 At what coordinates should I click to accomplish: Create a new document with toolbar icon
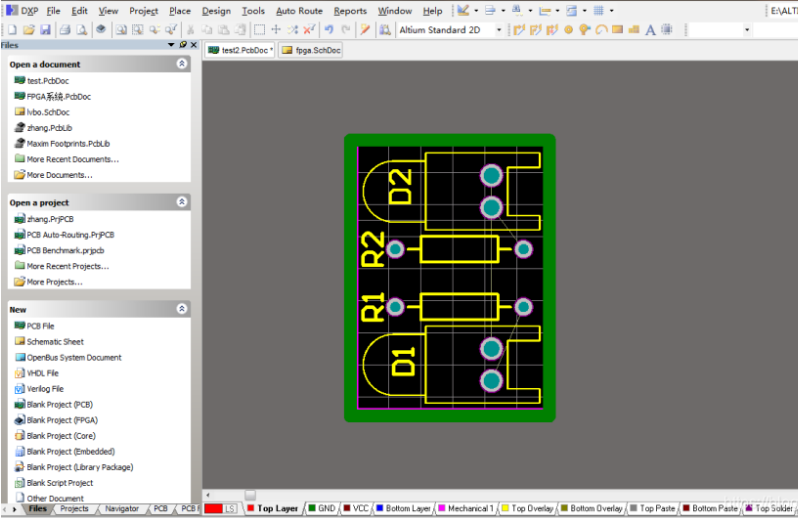click(12, 30)
